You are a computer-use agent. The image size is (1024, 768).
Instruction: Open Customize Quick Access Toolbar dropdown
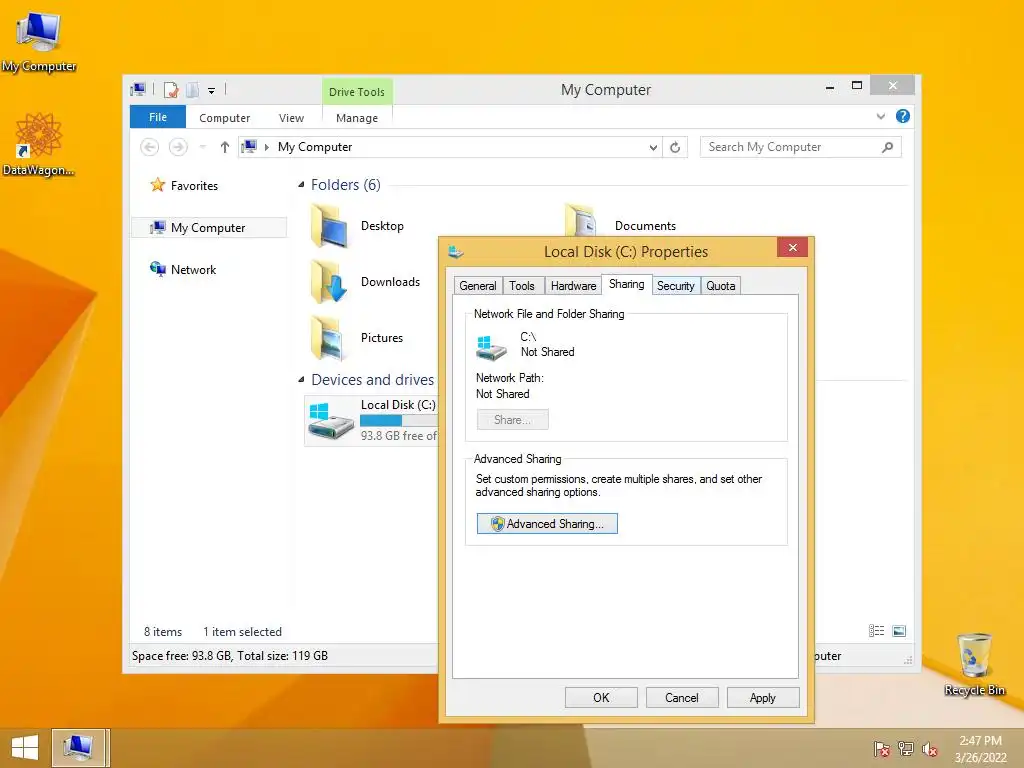(212, 91)
